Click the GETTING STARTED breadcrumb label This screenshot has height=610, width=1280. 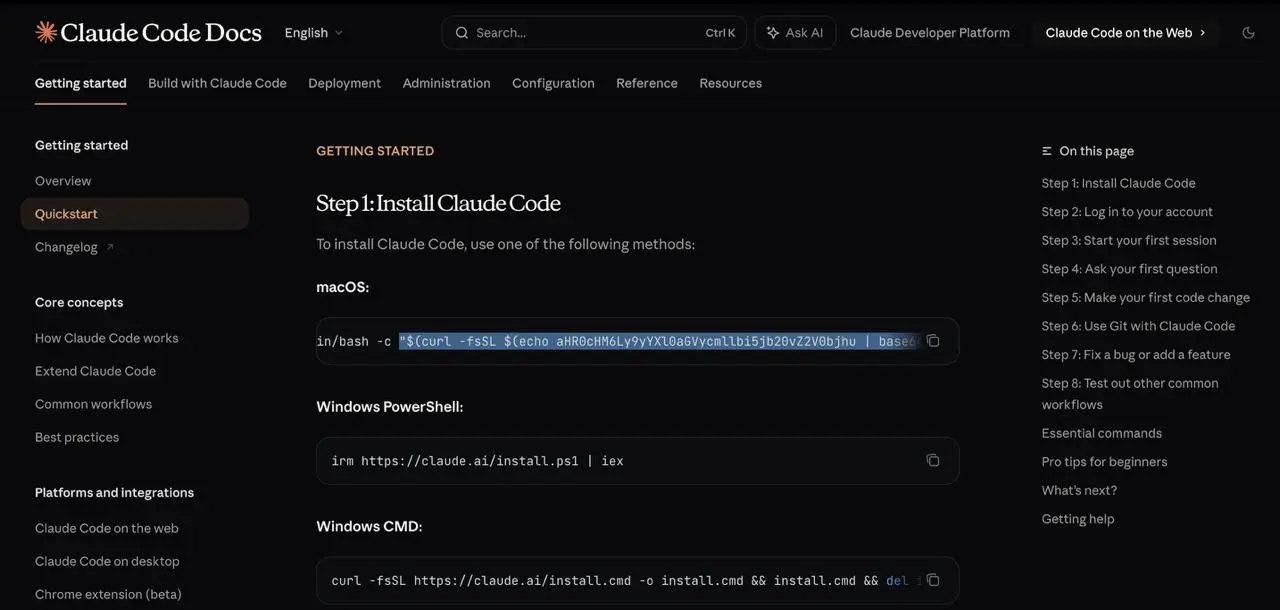[375, 151]
